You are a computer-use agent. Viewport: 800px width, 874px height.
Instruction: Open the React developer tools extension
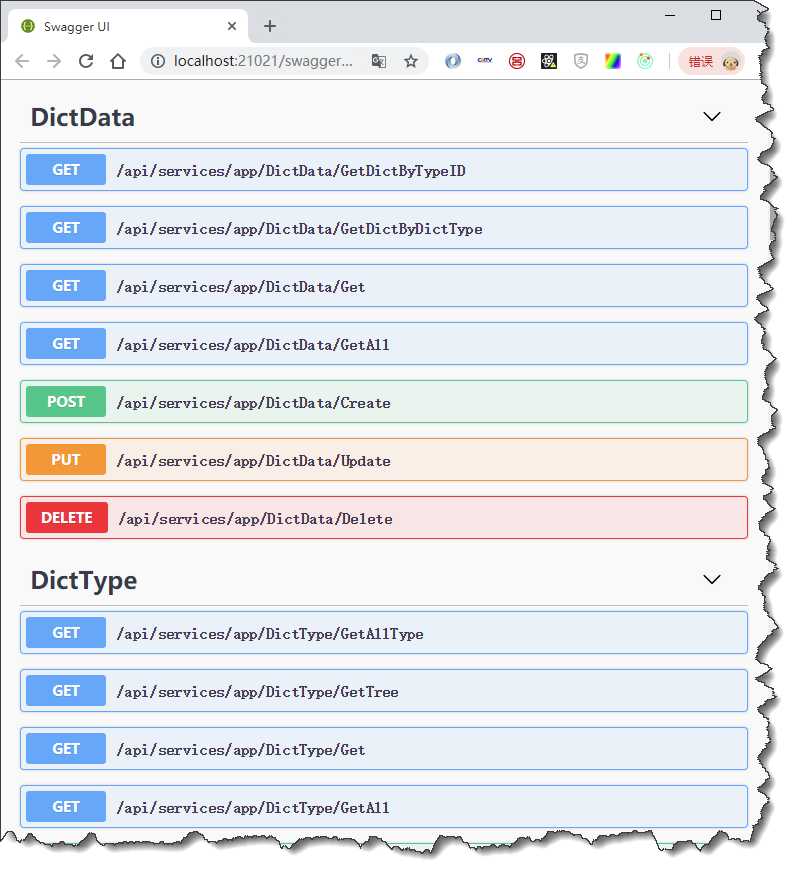click(x=549, y=61)
